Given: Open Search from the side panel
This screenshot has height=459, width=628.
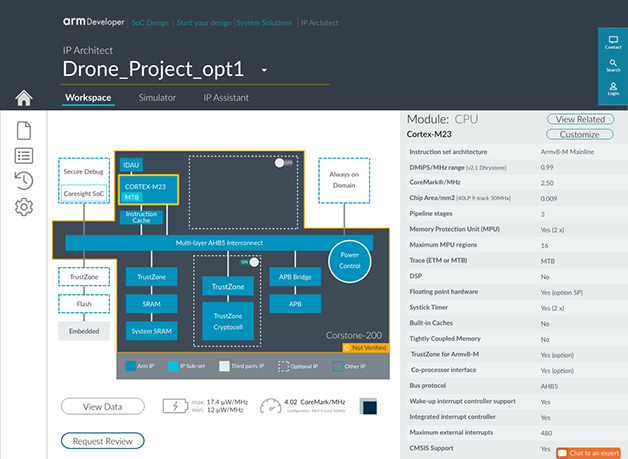Looking at the screenshot, I should [613, 66].
